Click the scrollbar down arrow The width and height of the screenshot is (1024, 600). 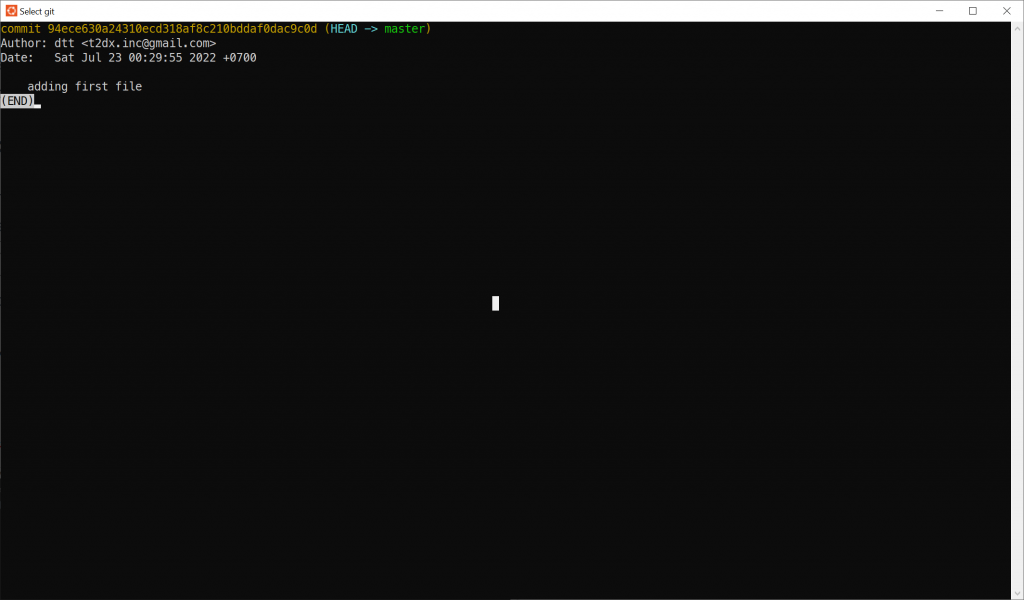click(1017, 593)
